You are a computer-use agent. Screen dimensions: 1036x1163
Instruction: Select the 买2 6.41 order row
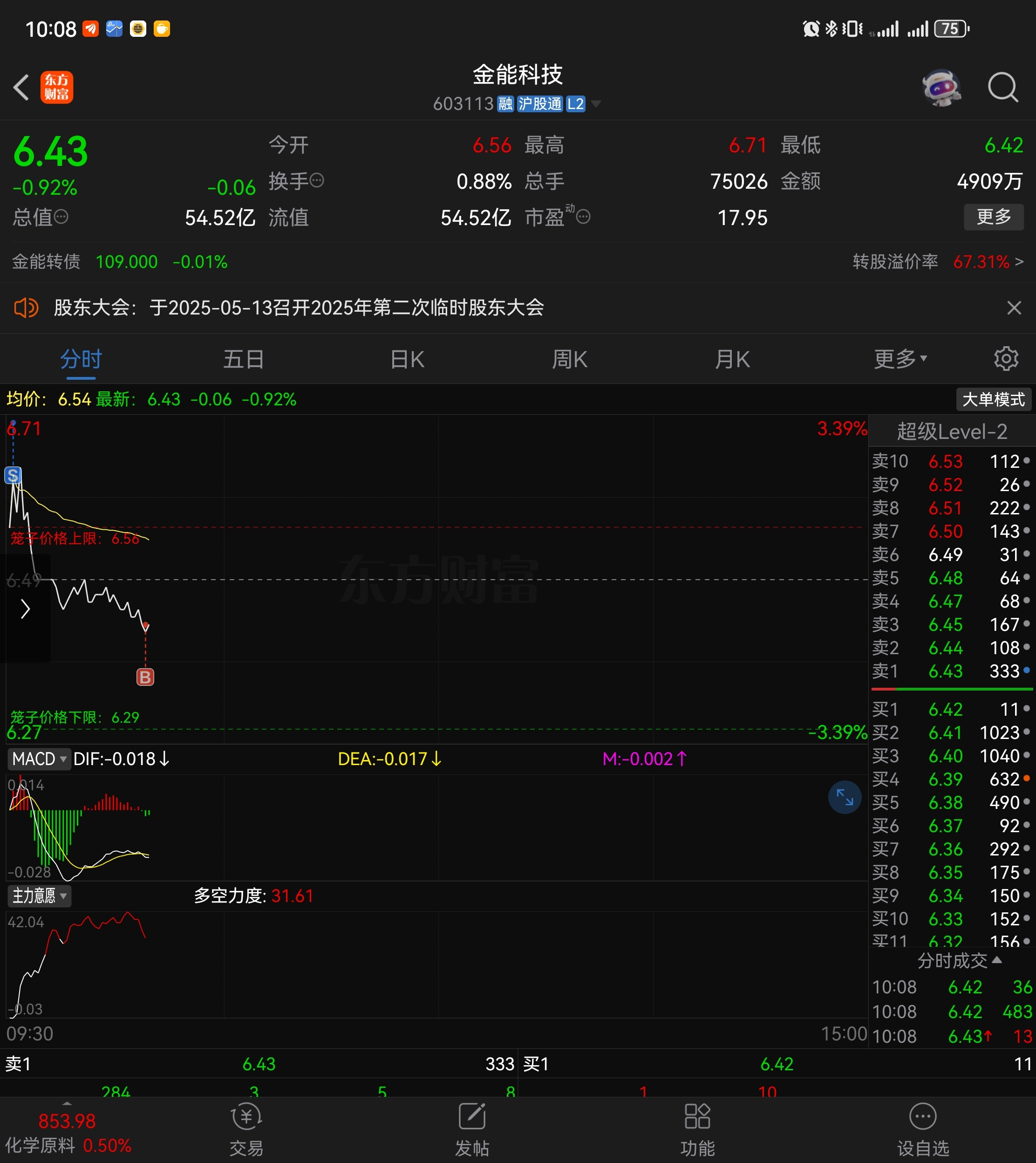point(952,732)
